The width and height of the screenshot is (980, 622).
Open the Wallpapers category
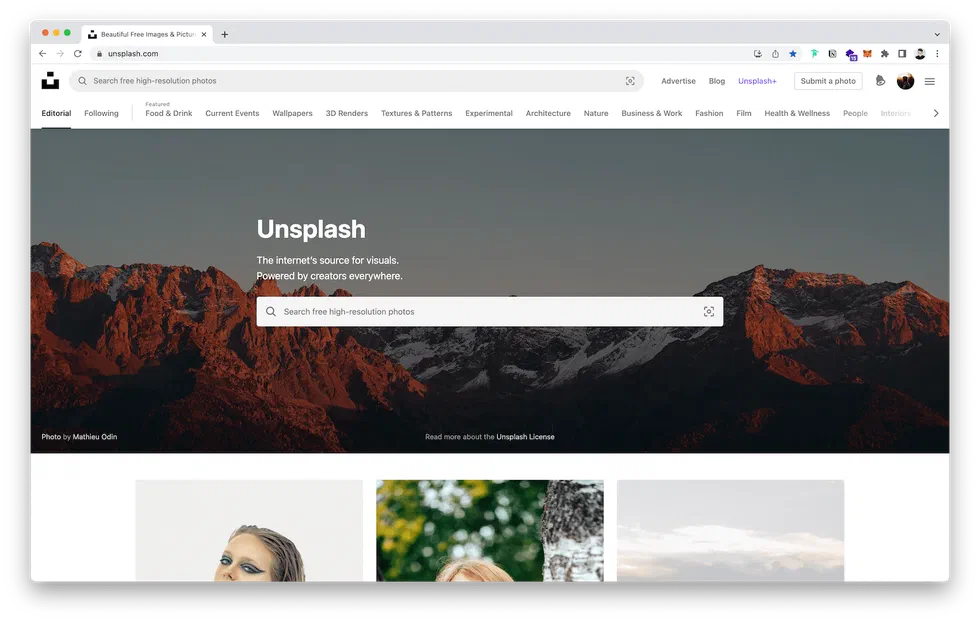click(x=292, y=113)
